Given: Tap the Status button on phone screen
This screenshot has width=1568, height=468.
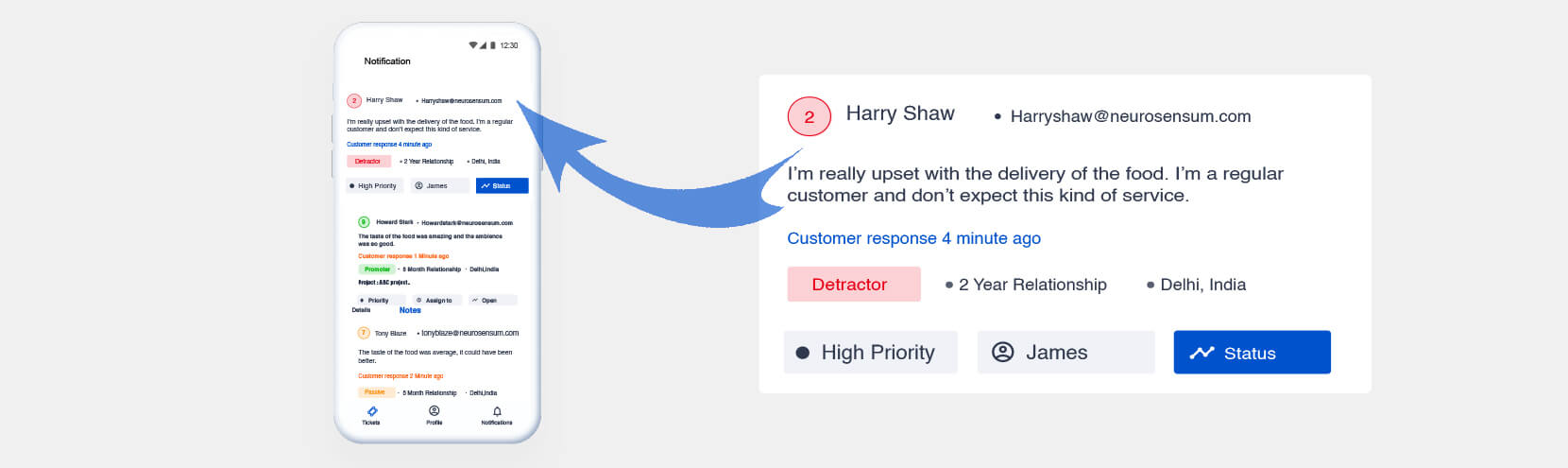Looking at the screenshot, I should 502,186.
